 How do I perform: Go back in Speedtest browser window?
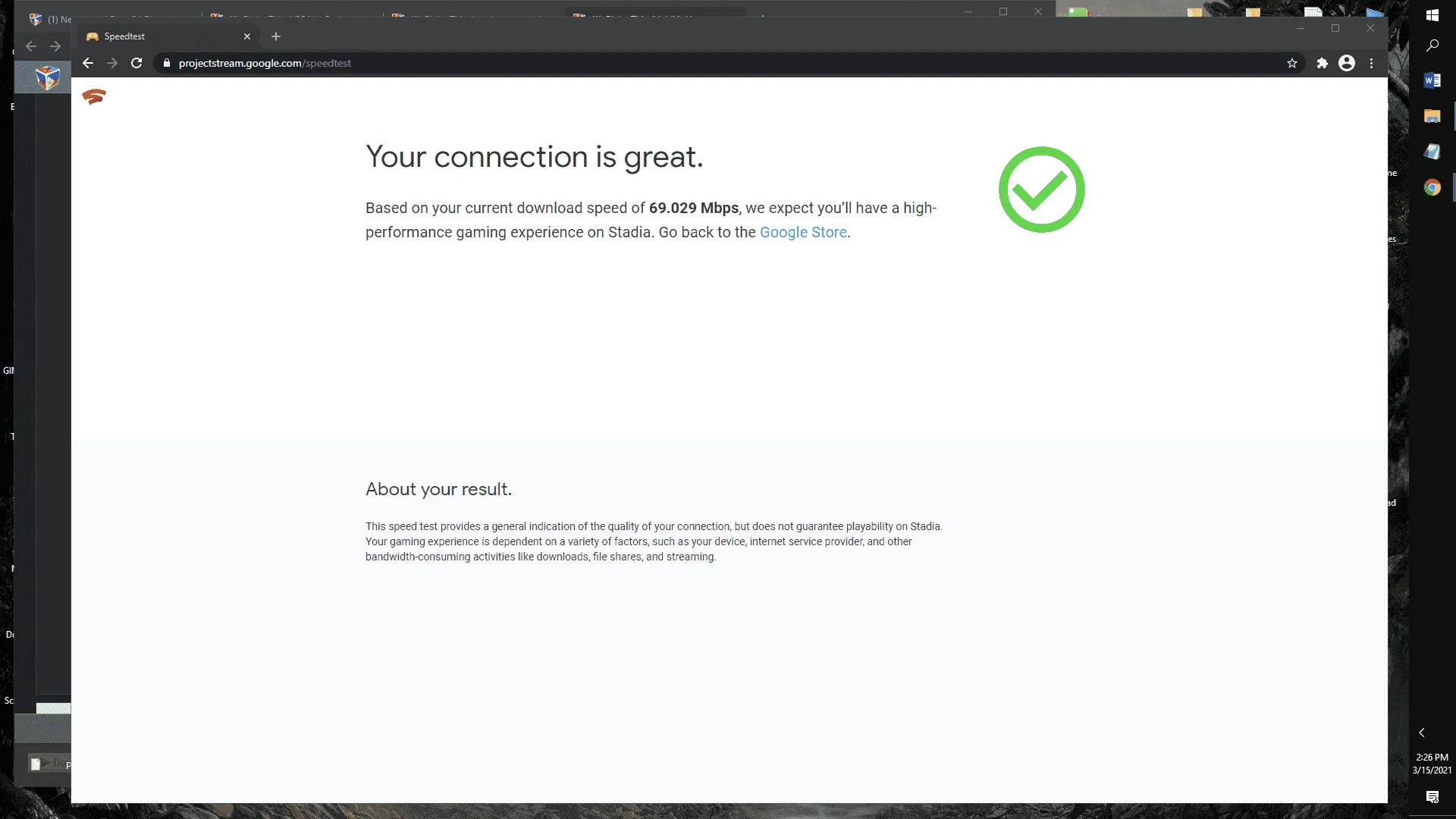(x=88, y=63)
